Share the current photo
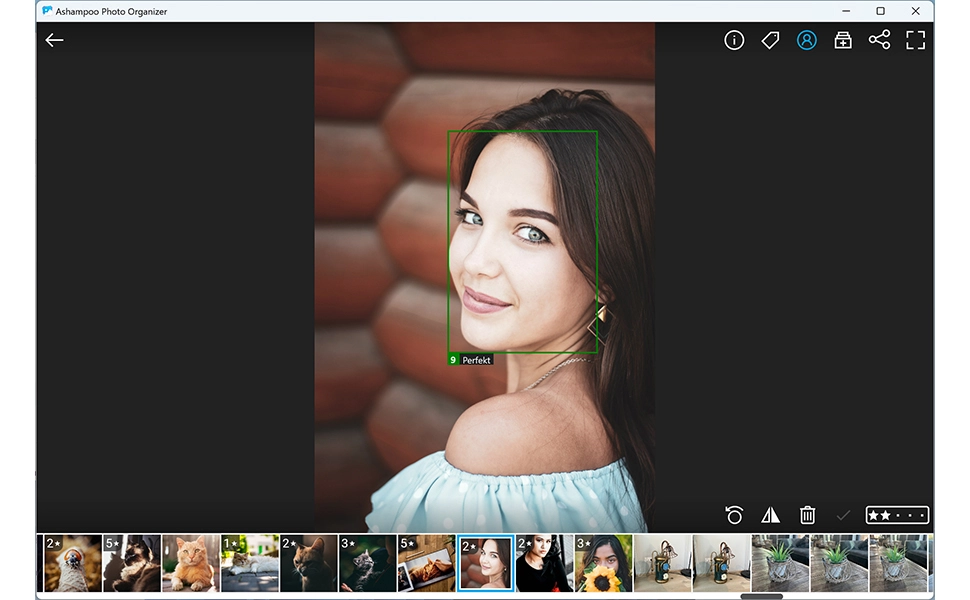The width and height of the screenshot is (970, 600). coord(880,40)
